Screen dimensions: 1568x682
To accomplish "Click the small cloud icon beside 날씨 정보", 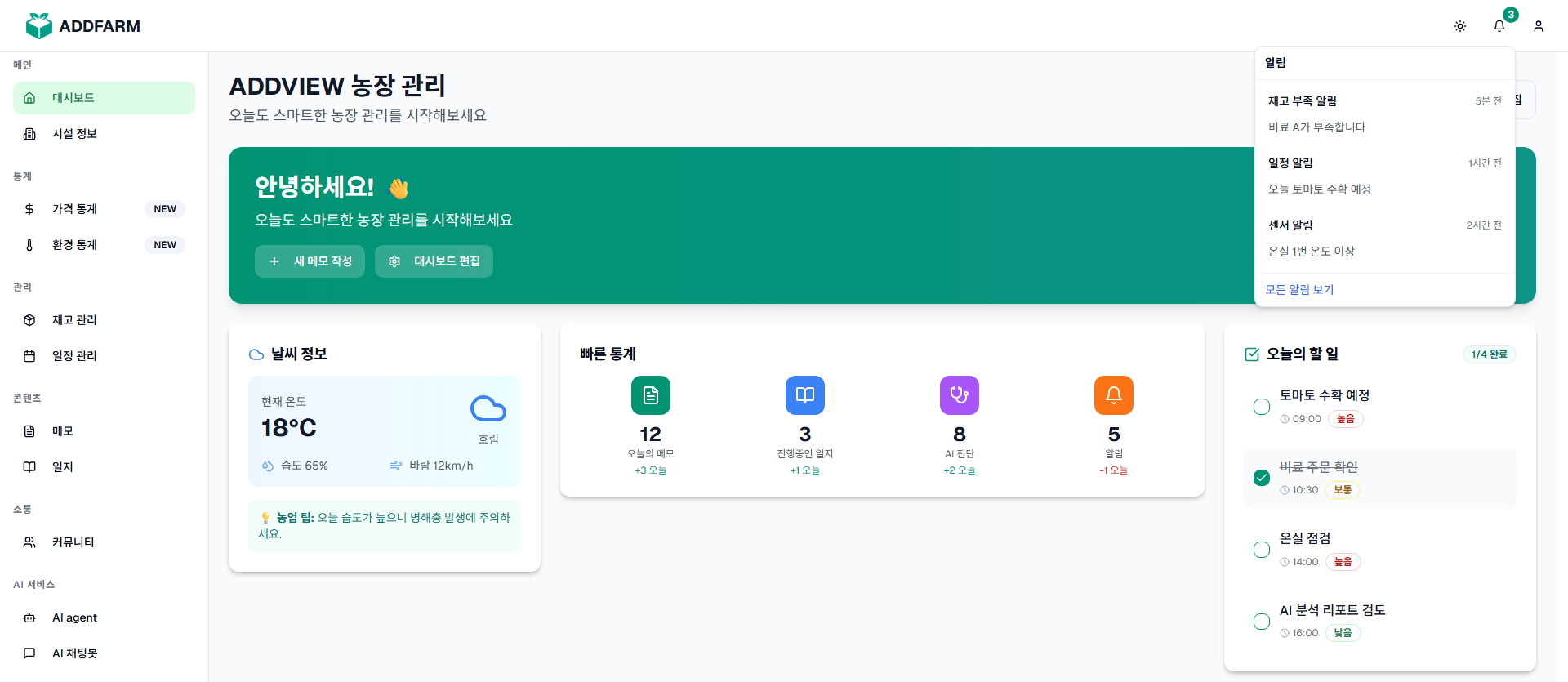I will [x=256, y=354].
